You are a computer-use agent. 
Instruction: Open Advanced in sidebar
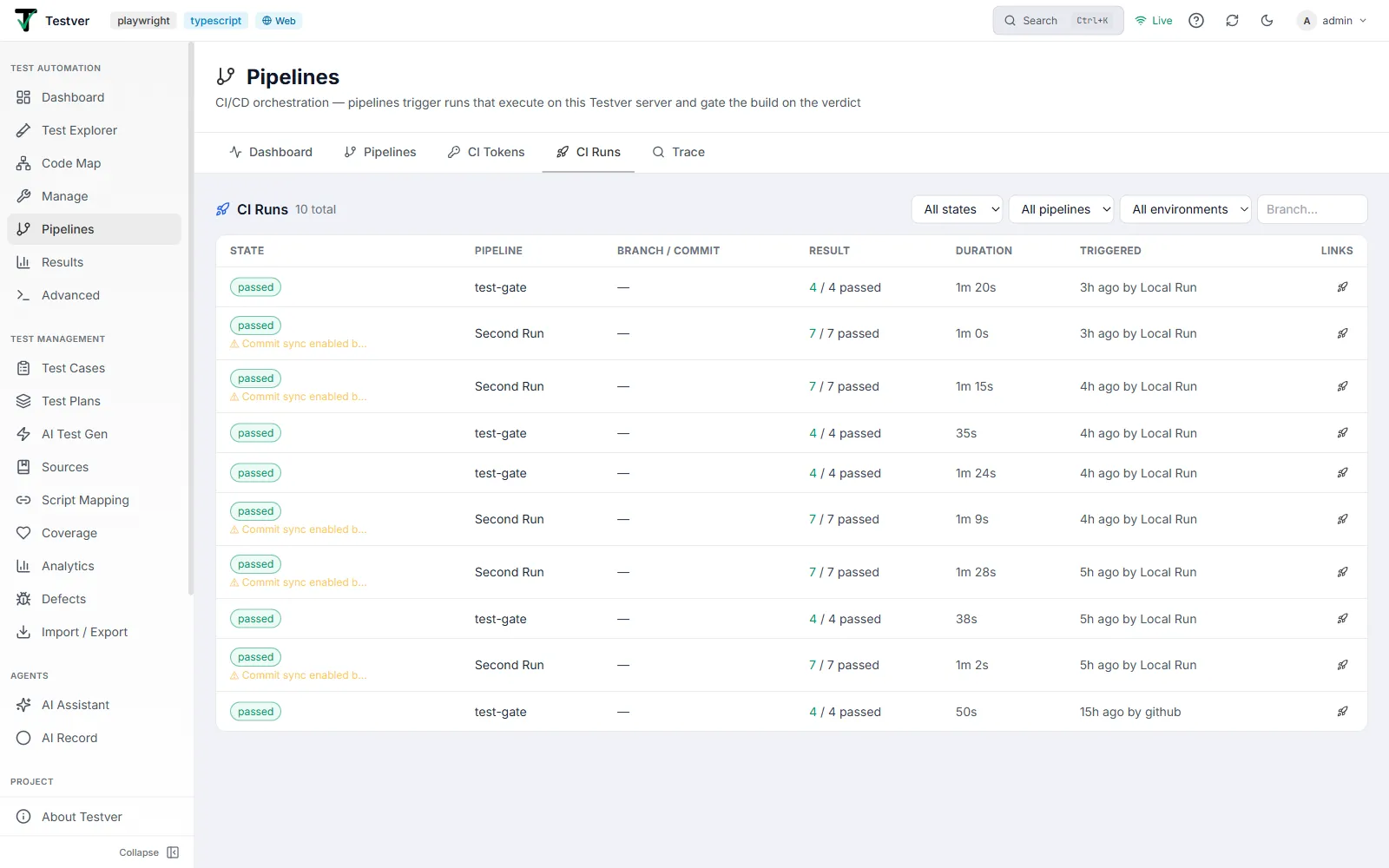click(x=94, y=295)
